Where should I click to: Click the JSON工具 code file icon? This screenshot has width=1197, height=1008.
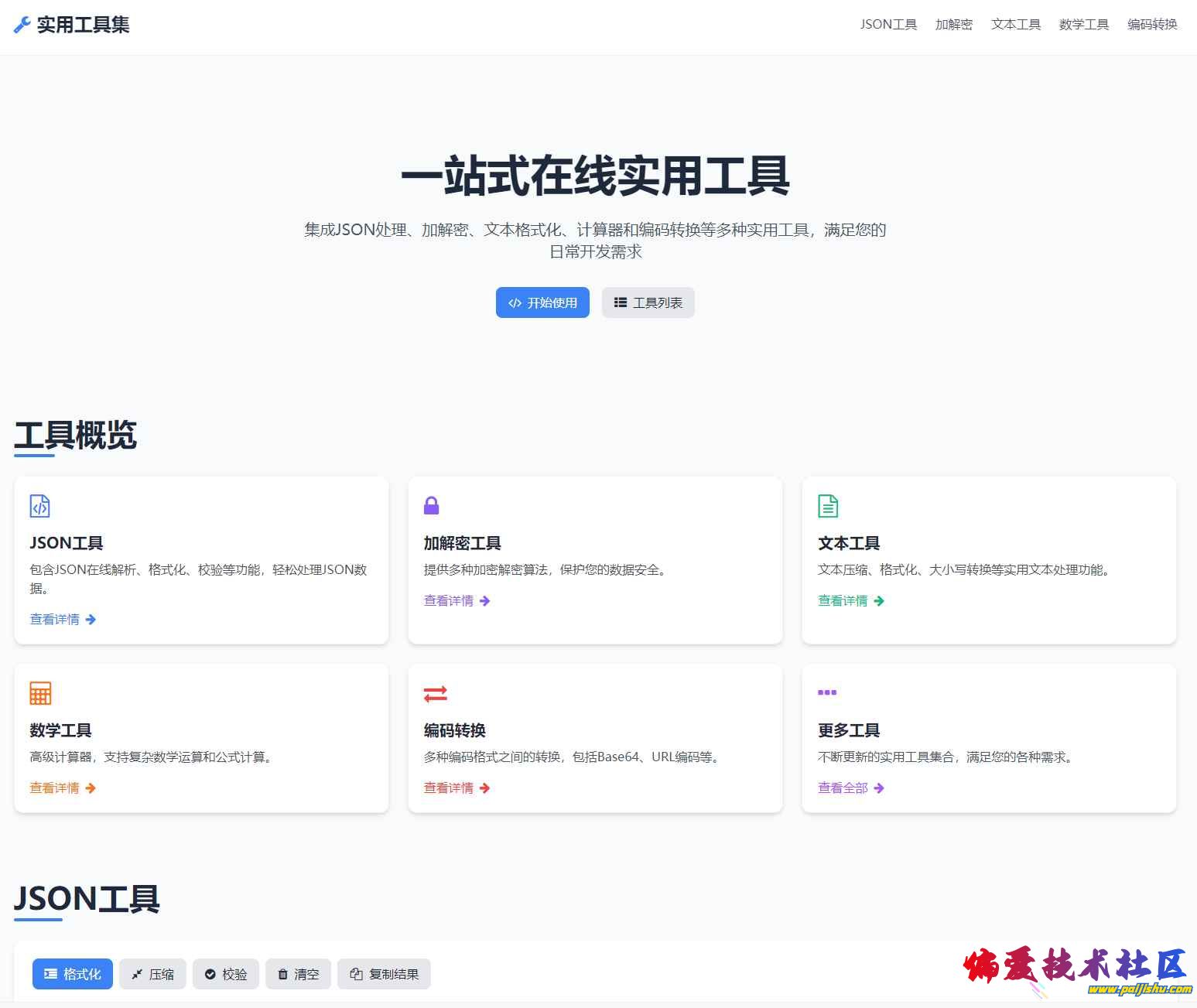click(39, 506)
